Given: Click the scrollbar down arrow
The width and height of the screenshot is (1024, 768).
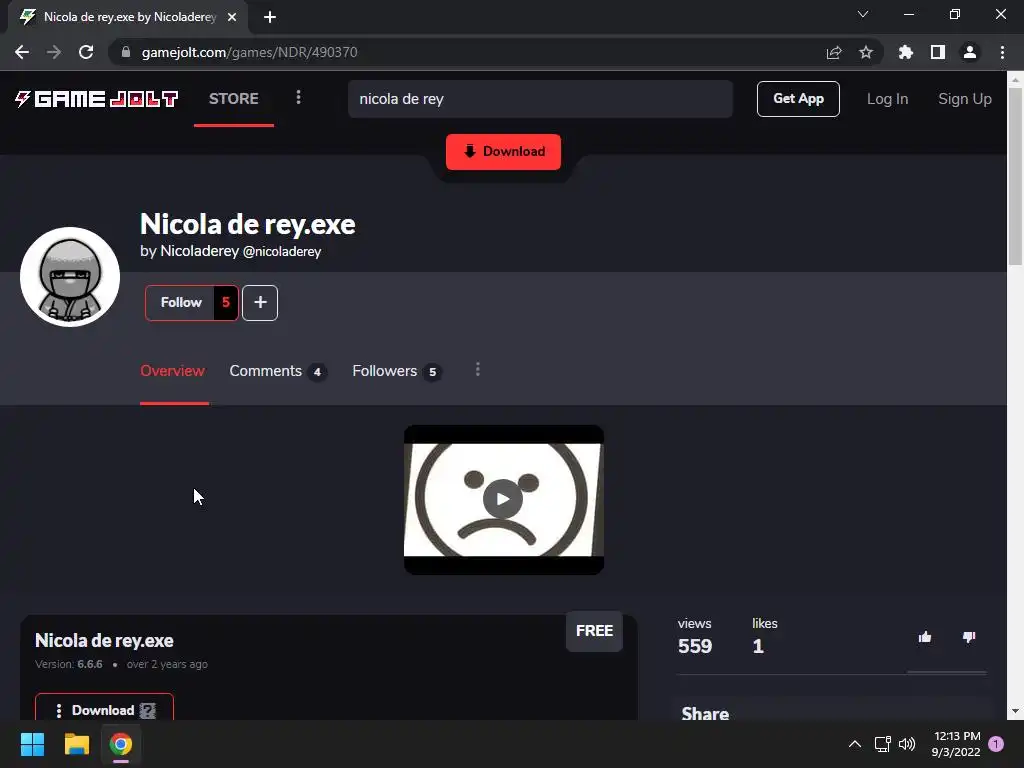Looking at the screenshot, I should point(1015,711).
